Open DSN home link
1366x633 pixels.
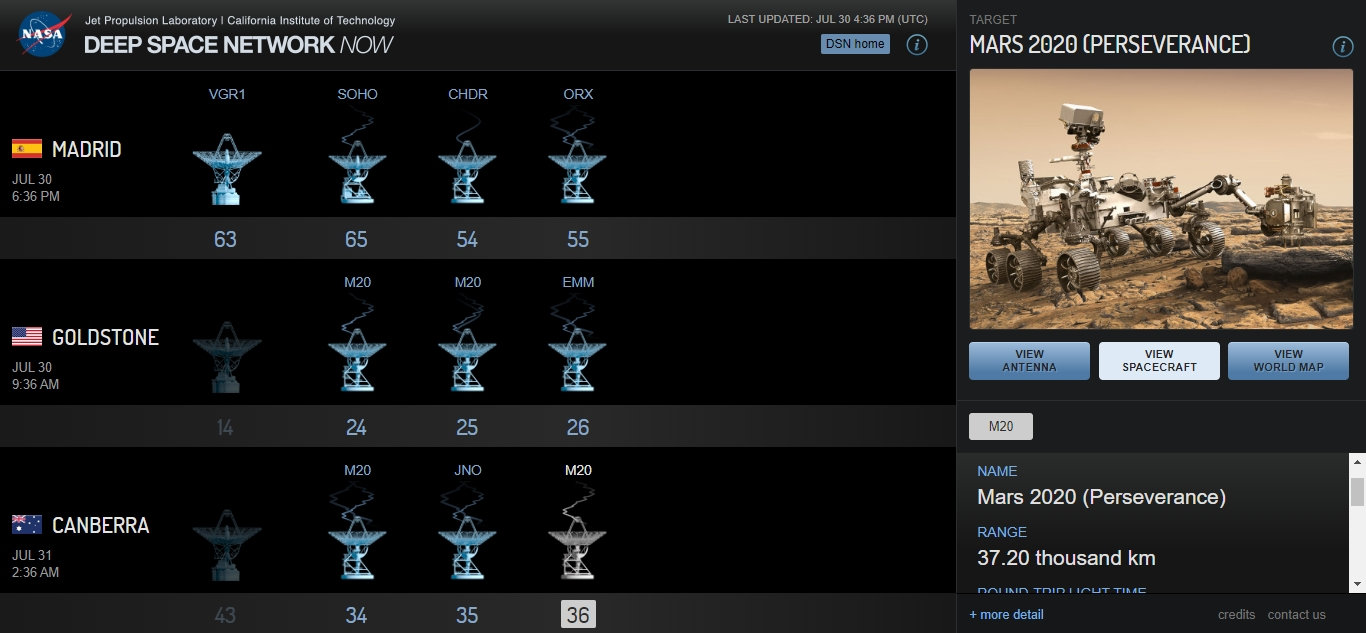tap(855, 44)
